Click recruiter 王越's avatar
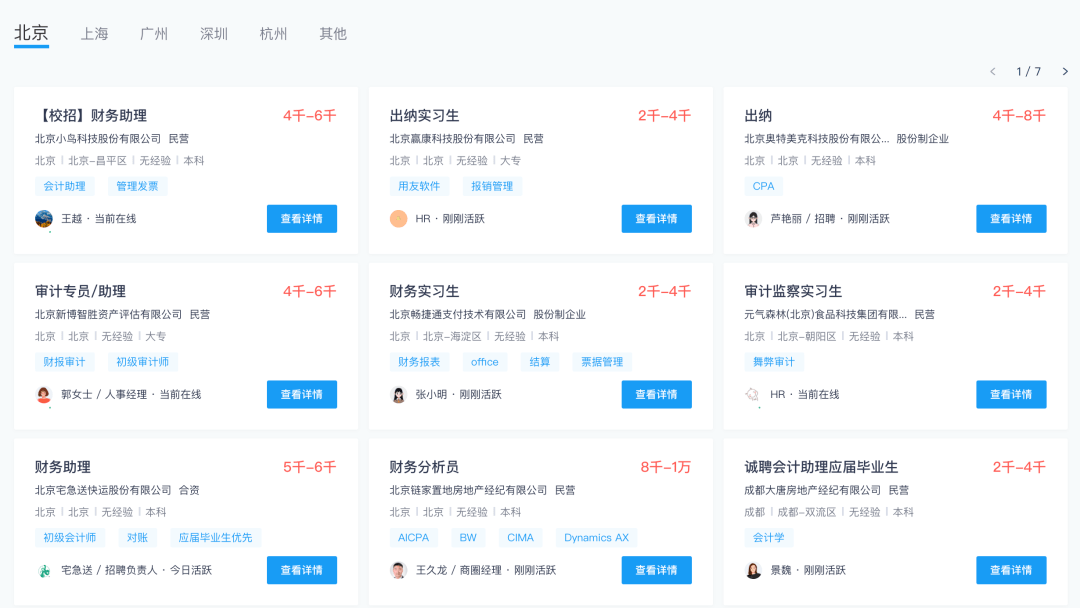Image resolution: width=1080 pixels, height=608 pixels. tap(44, 218)
